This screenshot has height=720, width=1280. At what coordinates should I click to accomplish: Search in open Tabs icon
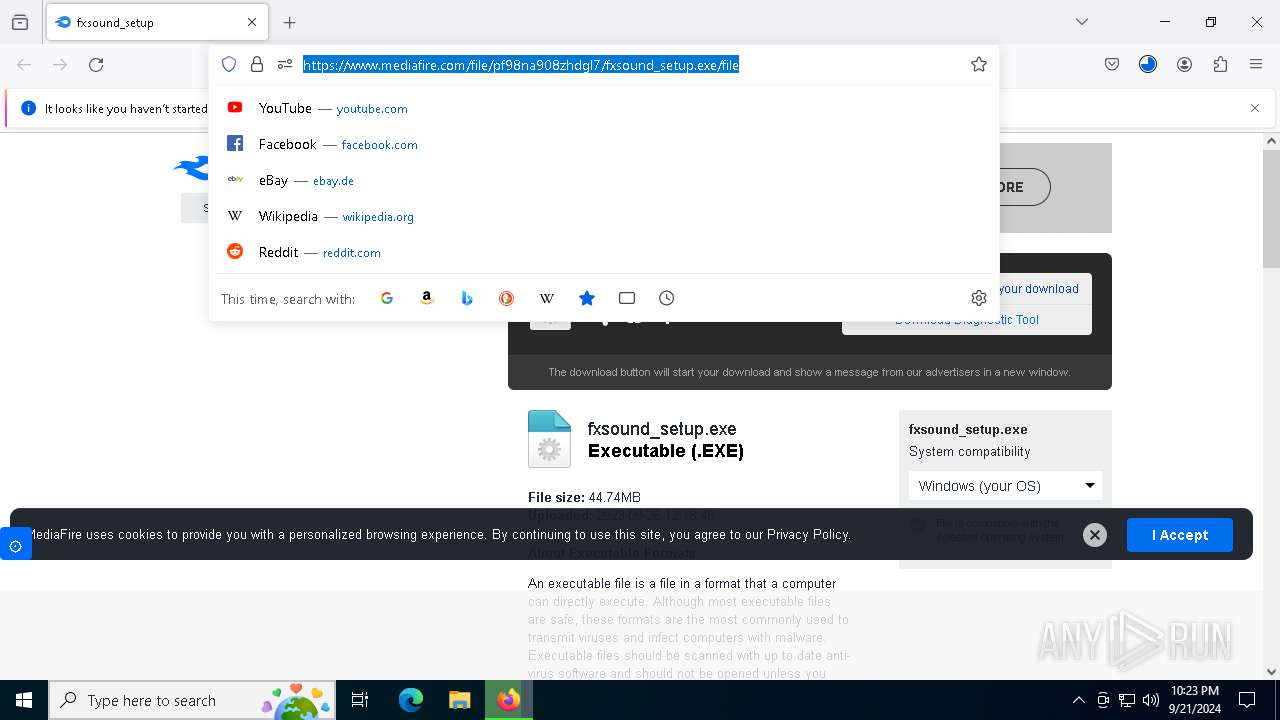click(x=627, y=298)
